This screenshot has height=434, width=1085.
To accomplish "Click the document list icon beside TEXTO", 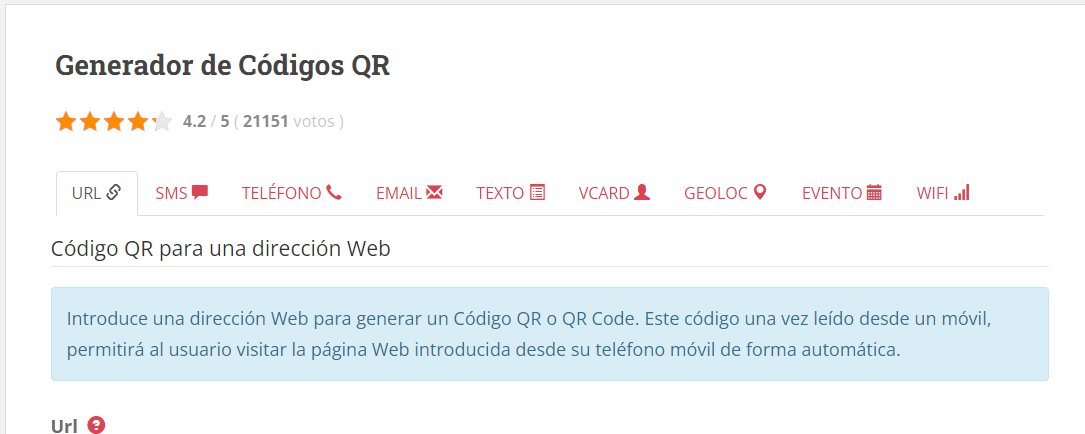I will (x=537, y=192).
